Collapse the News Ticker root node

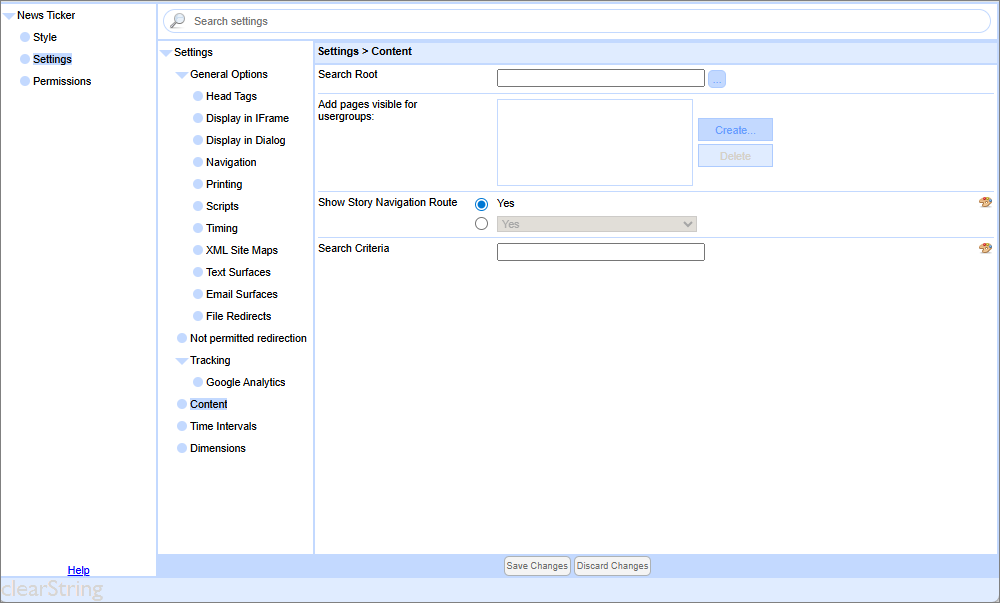click(8, 16)
